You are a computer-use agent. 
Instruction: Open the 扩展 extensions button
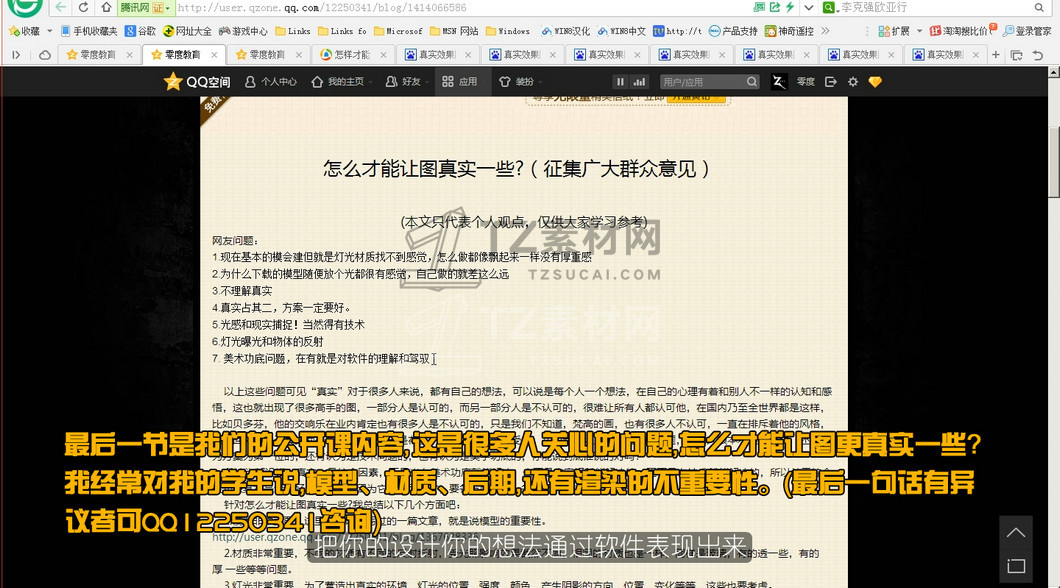tap(894, 31)
